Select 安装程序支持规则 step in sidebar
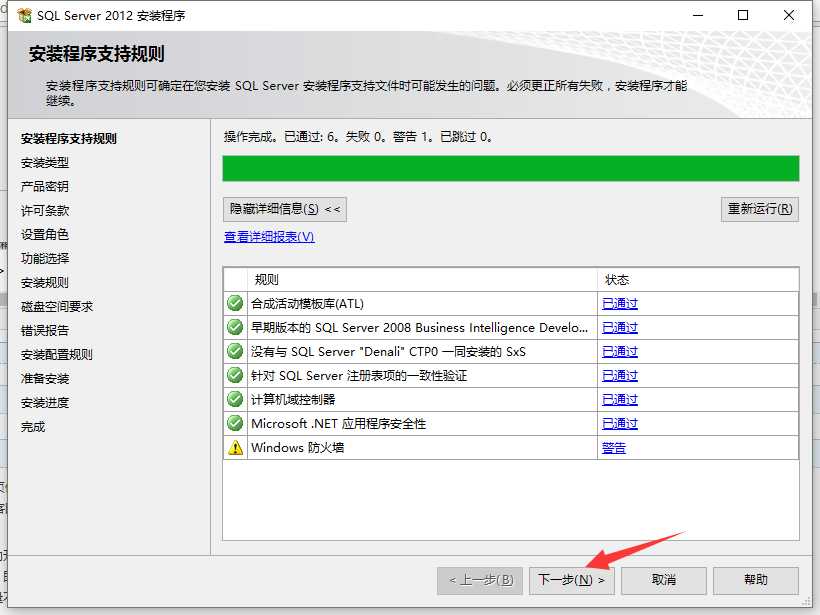 click(x=69, y=139)
